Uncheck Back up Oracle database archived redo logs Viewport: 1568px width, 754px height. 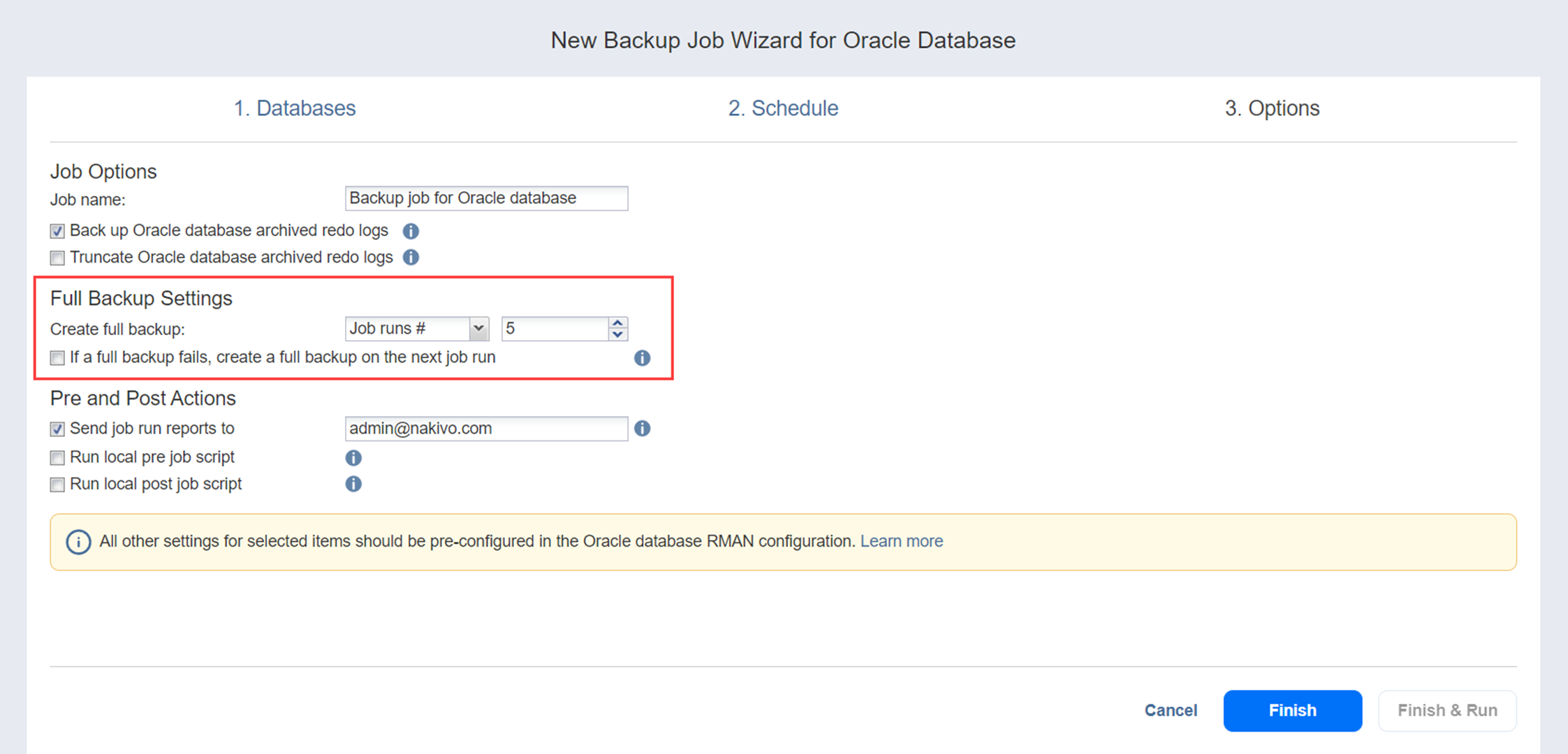pyautogui.click(x=57, y=231)
